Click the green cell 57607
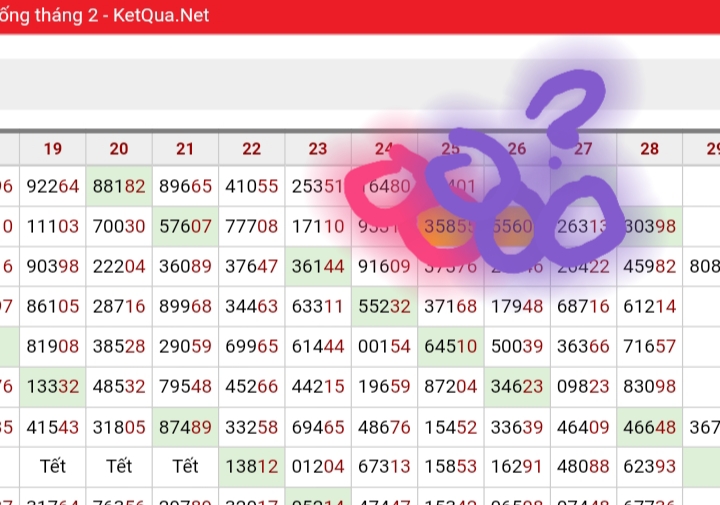The width and height of the screenshot is (720, 505). [x=185, y=227]
